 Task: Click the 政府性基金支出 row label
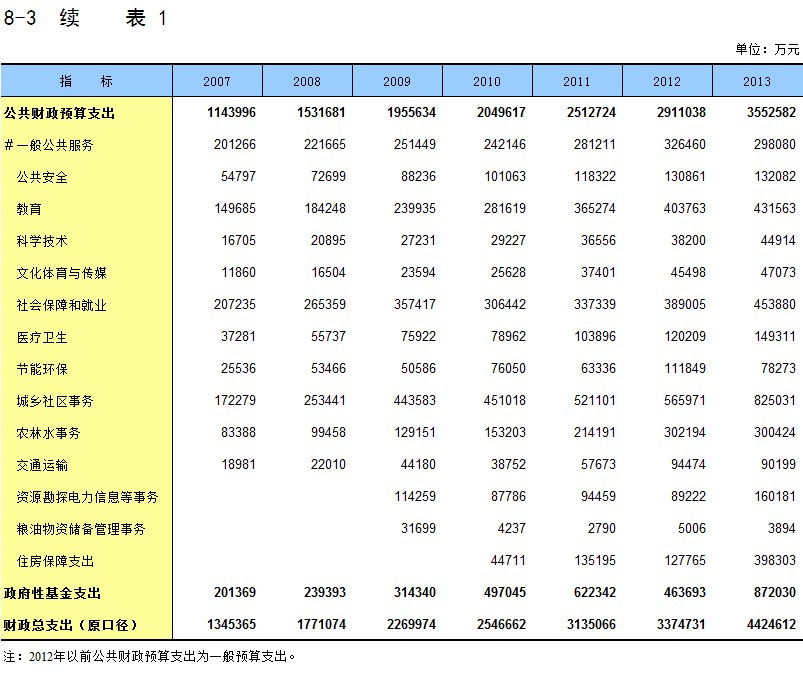pos(52,593)
